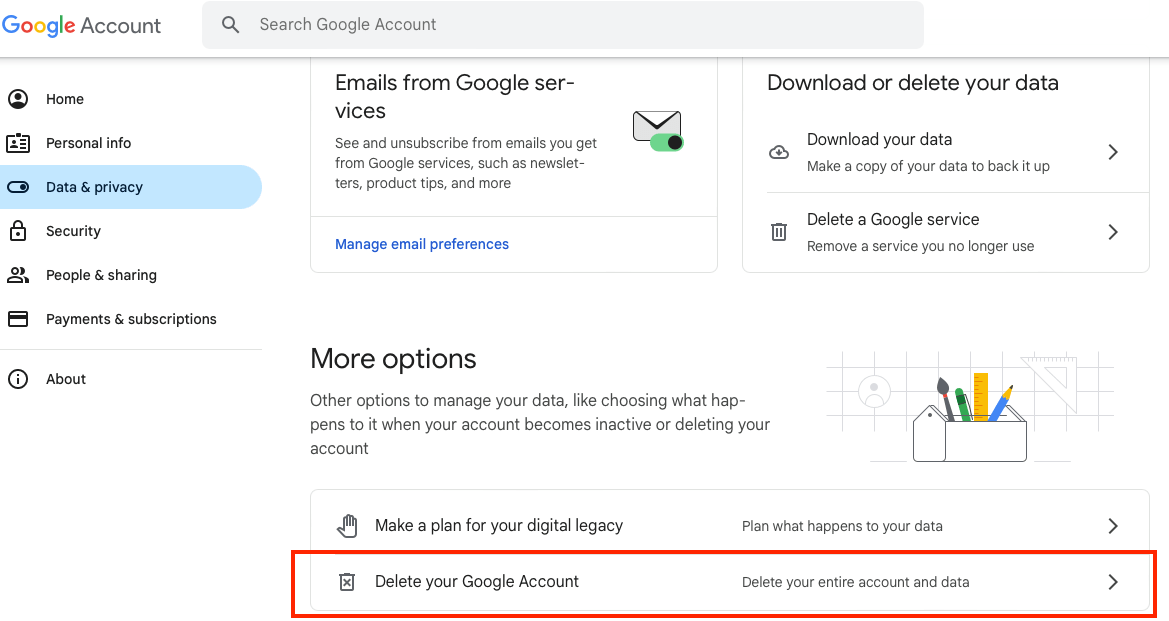Open Payments & subscriptions section
This screenshot has width=1169, height=621.
click(x=131, y=319)
